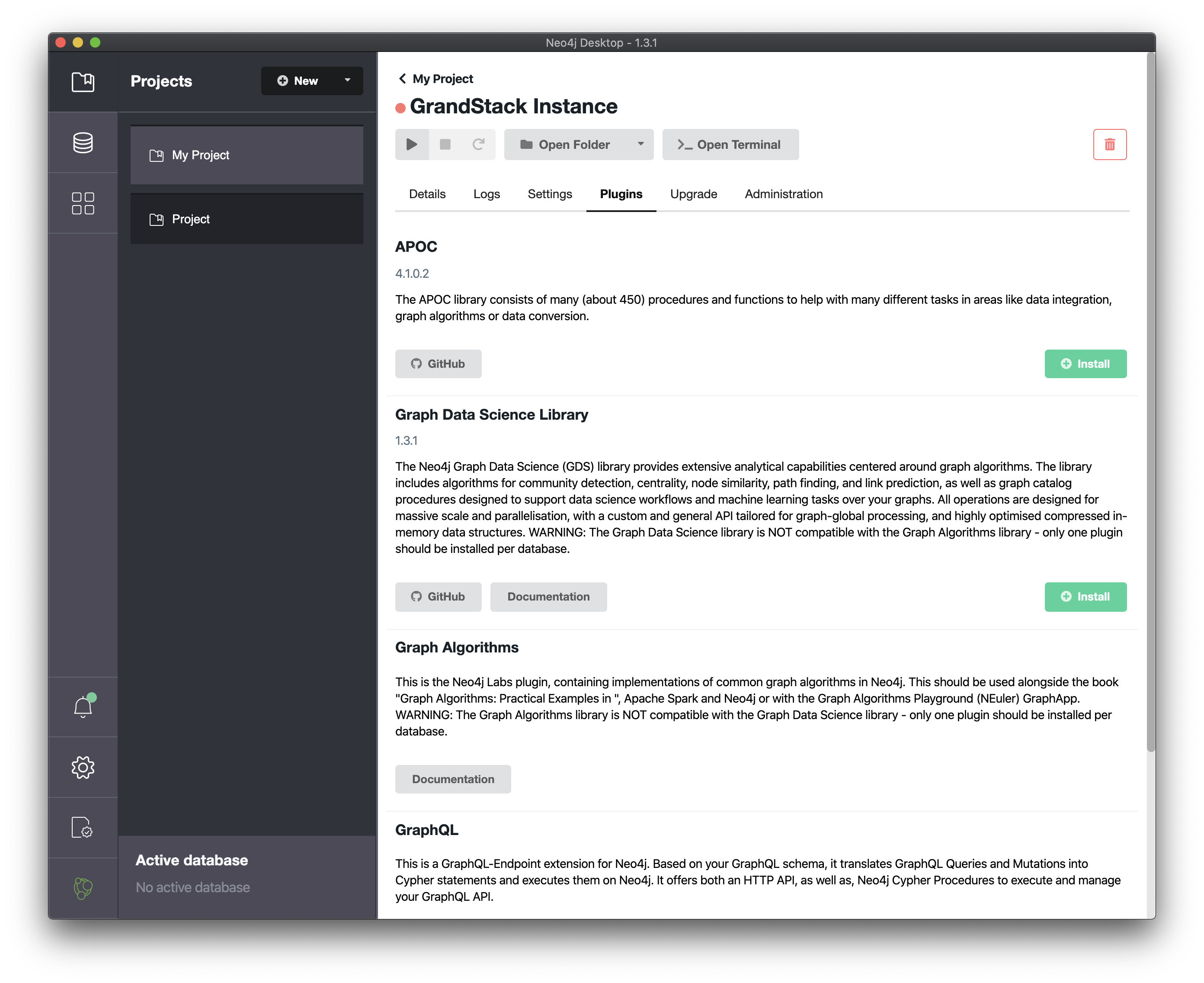Open the Databases (DBMS) sidebar icon

[83, 143]
